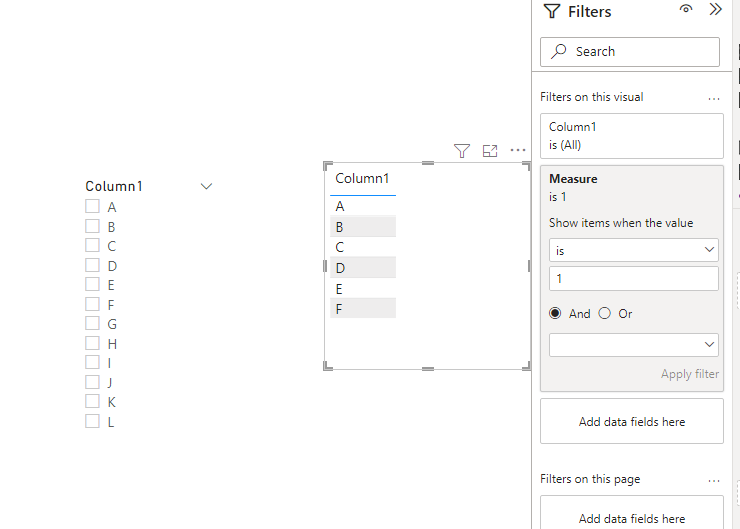740x529 pixels.
Task: Expand the Column1 is (All) filter card
Action: [631, 136]
